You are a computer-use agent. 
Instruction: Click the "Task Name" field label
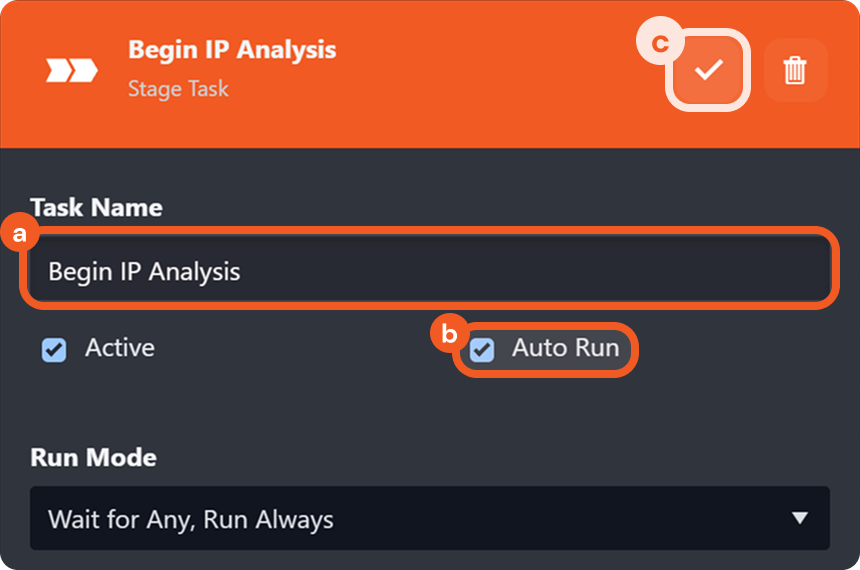96,207
